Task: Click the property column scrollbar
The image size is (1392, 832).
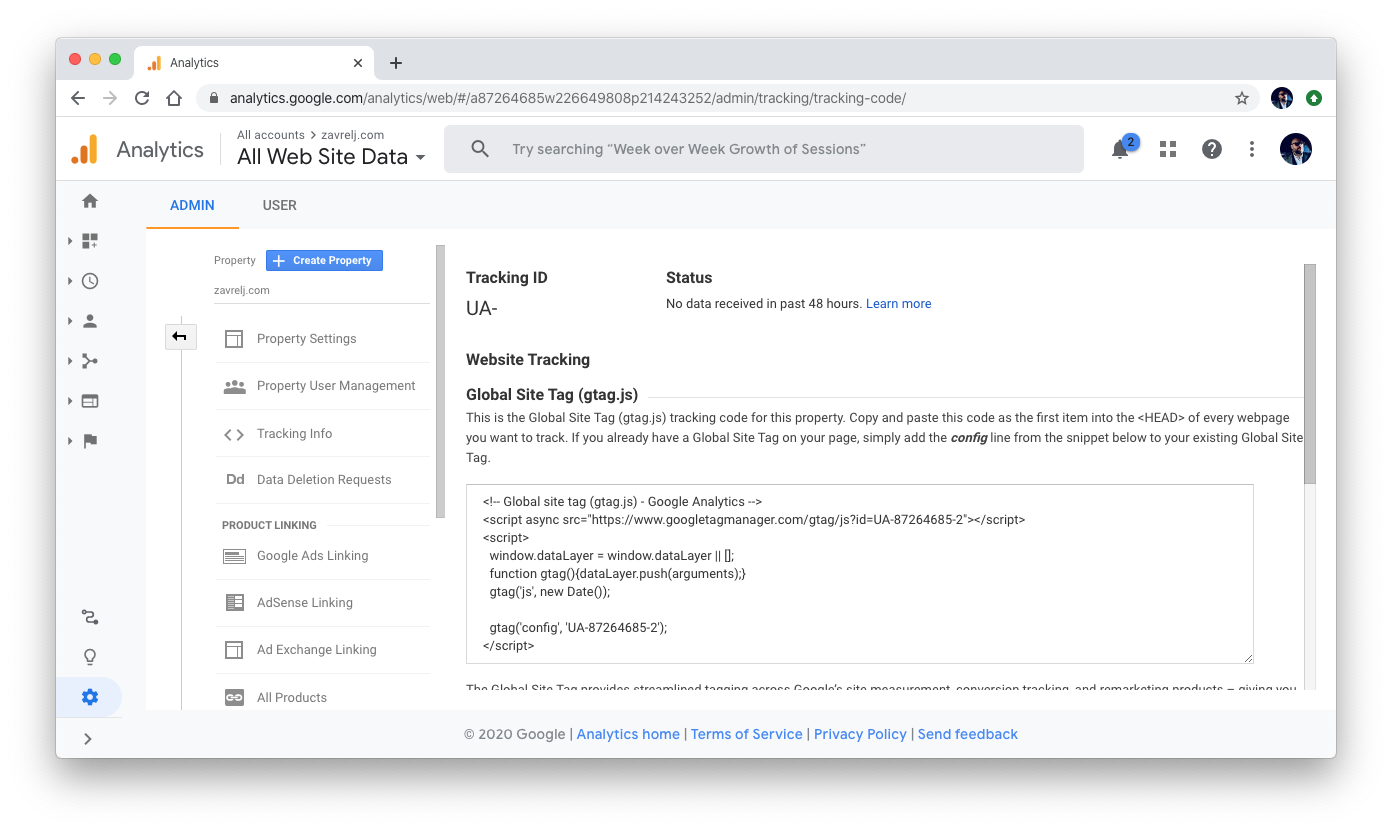Action: point(440,381)
